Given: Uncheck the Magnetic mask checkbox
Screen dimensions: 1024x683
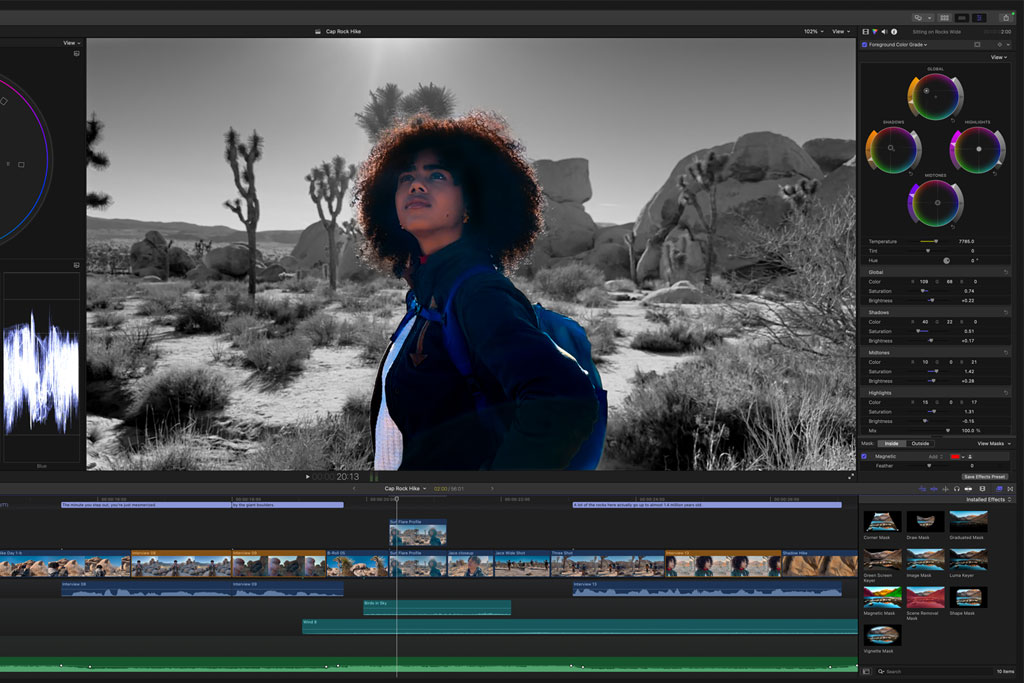Looking at the screenshot, I should [865, 456].
